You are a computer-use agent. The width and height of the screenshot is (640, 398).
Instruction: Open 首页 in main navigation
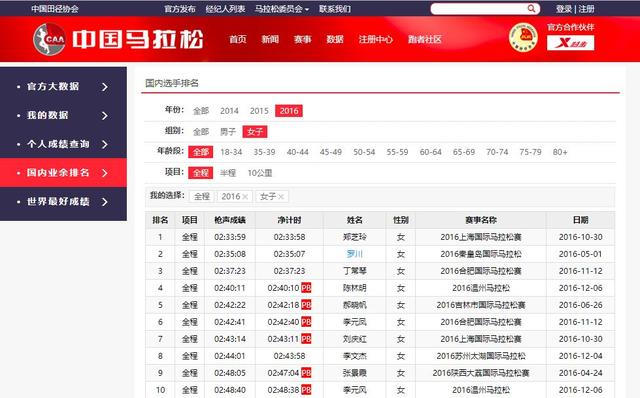coord(238,39)
